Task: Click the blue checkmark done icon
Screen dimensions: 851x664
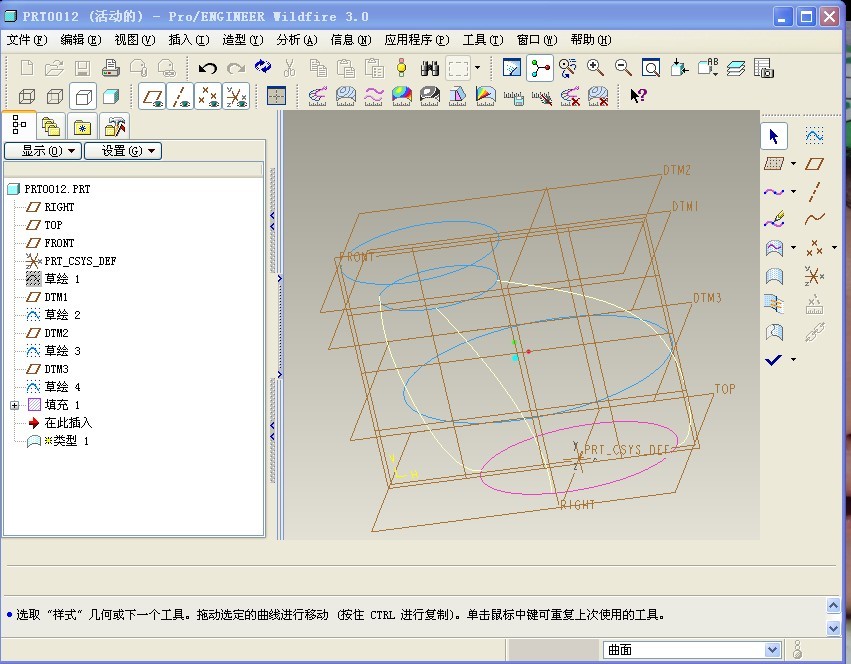Action: 773,359
